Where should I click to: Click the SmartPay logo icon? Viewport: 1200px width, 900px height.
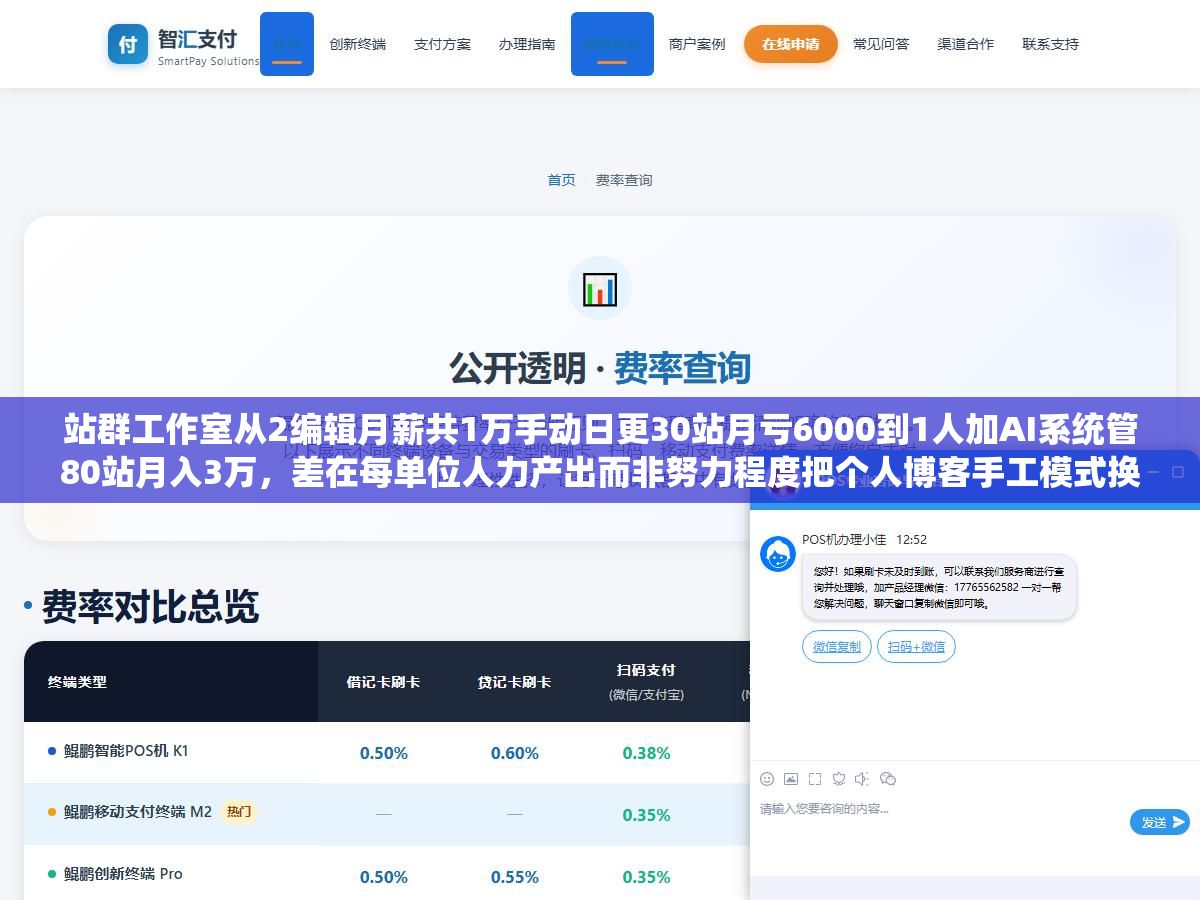pos(128,44)
